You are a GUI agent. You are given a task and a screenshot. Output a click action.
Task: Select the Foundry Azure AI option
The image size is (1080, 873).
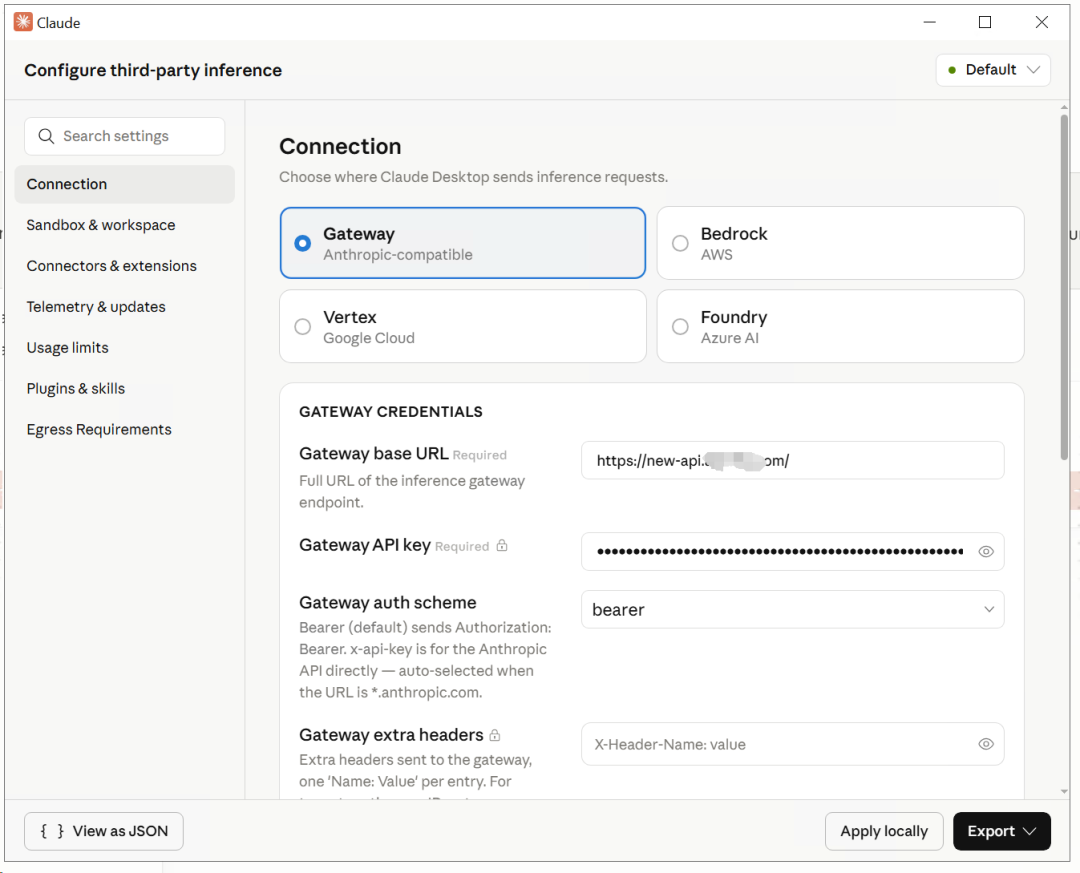[x=680, y=327]
